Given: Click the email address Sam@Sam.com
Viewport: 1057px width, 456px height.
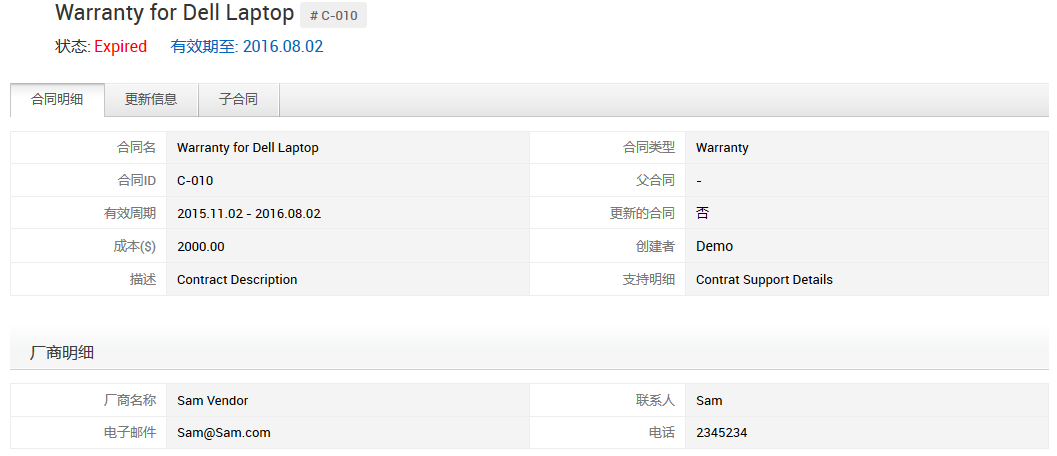Looking at the screenshot, I should coord(224,433).
